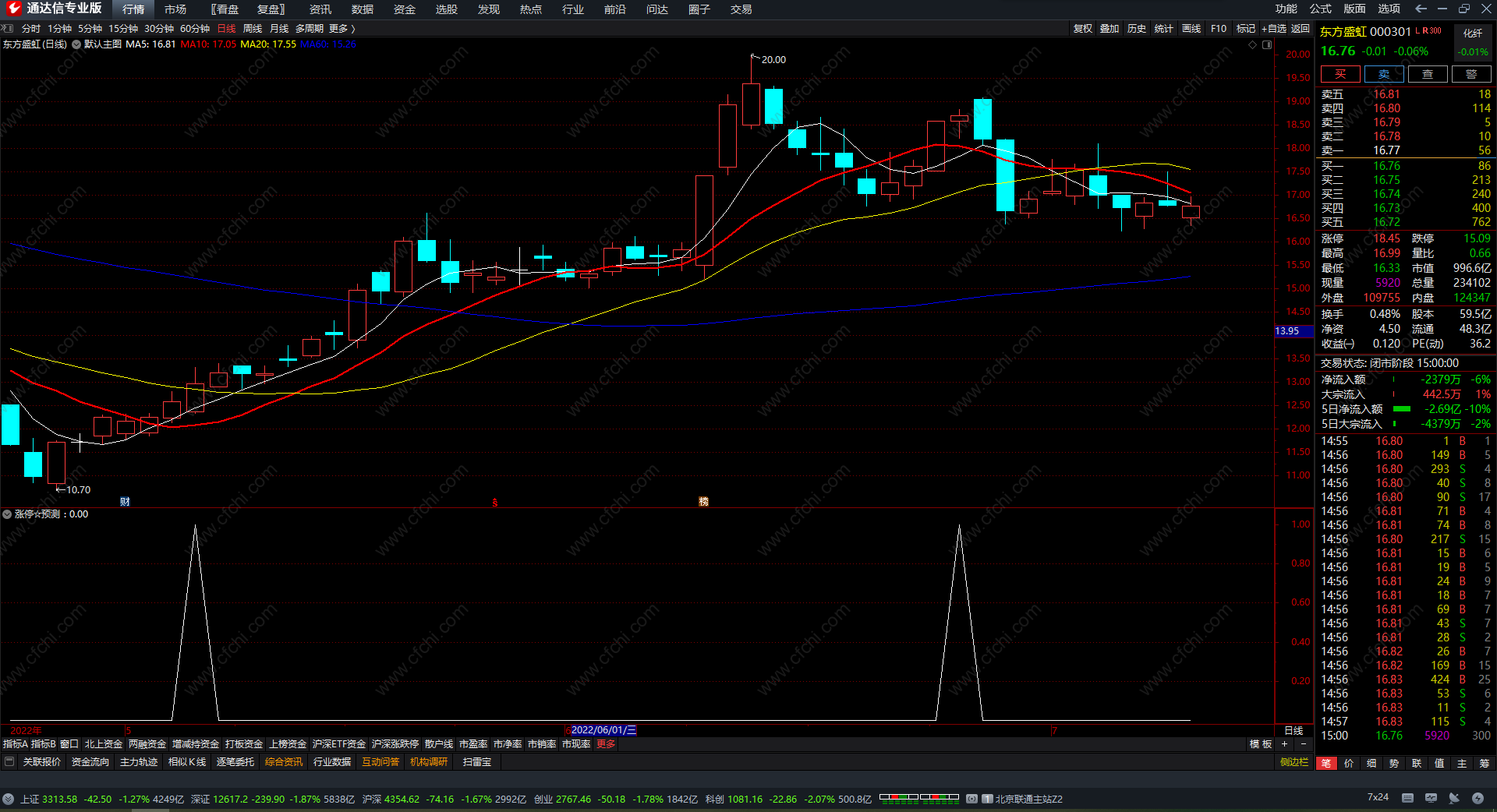Image resolution: width=1497 pixels, height=812 pixels.
Task: Click the diamond marker icon above chart
Action: pos(1253,45)
